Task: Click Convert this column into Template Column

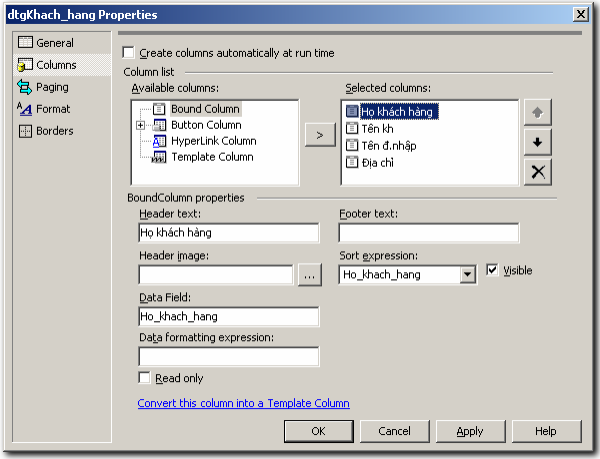Action: point(243,403)
